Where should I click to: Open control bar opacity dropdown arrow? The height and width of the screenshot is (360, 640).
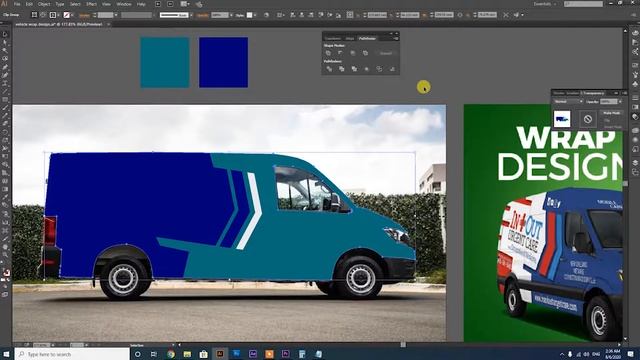[x=231, y=15]
